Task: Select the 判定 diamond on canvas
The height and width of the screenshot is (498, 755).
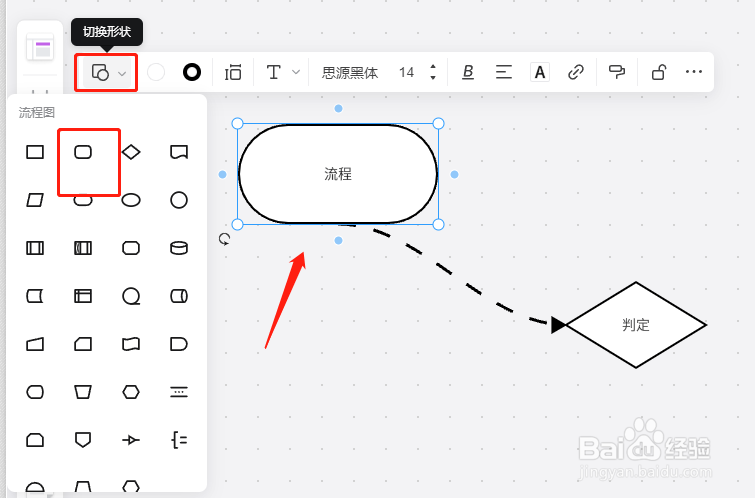Action: click(636, 325)
